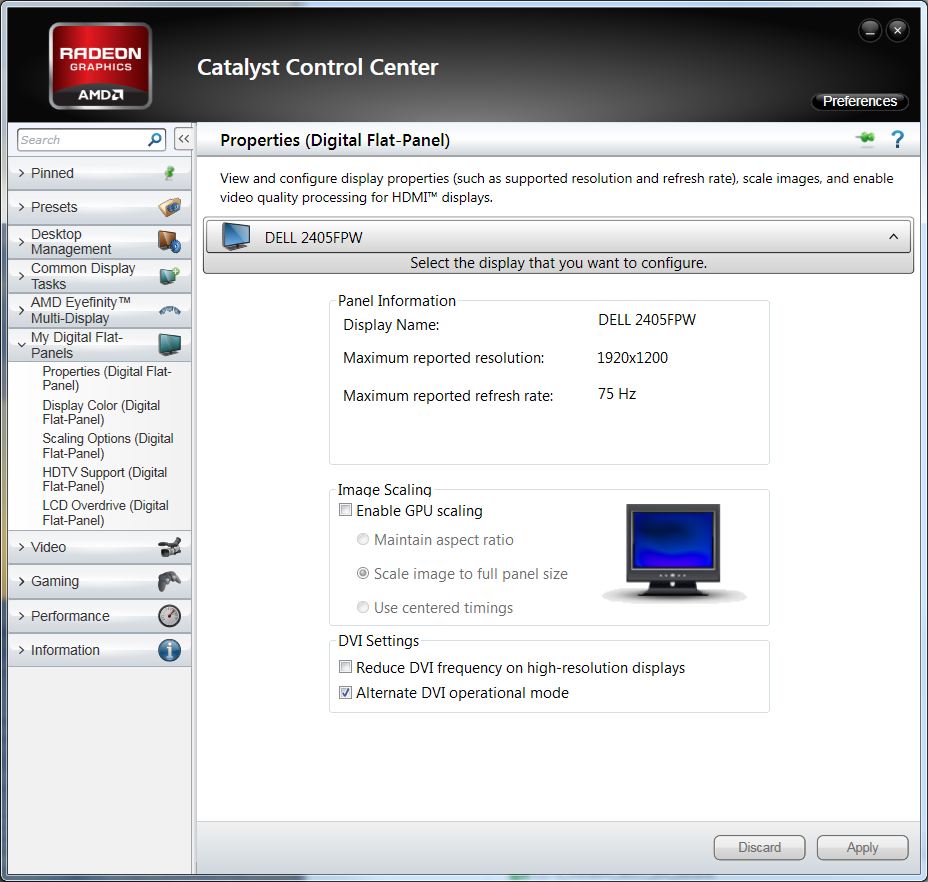Viewport: 928px width, 882px height.
Task: Collapse the sidebar with double-arrow button
Action: tap(184, 139)
